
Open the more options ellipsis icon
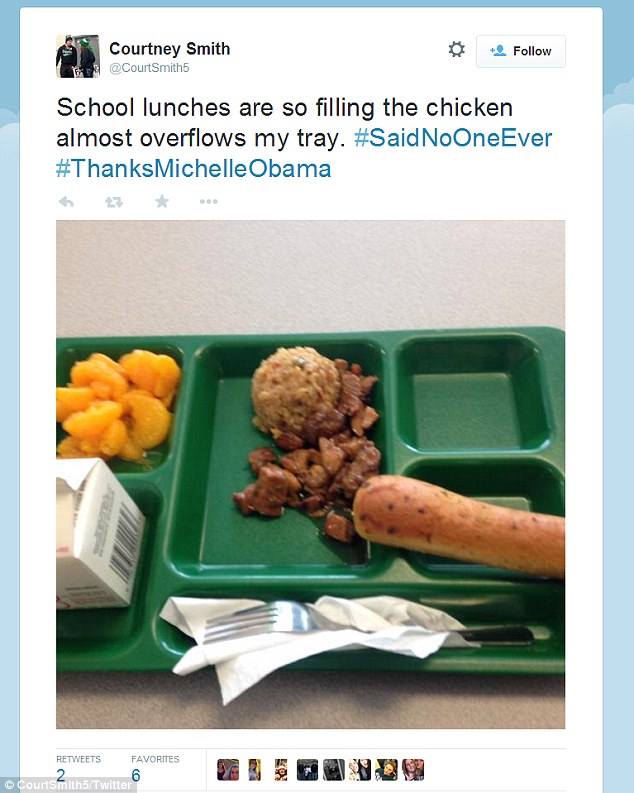(208, 202)
